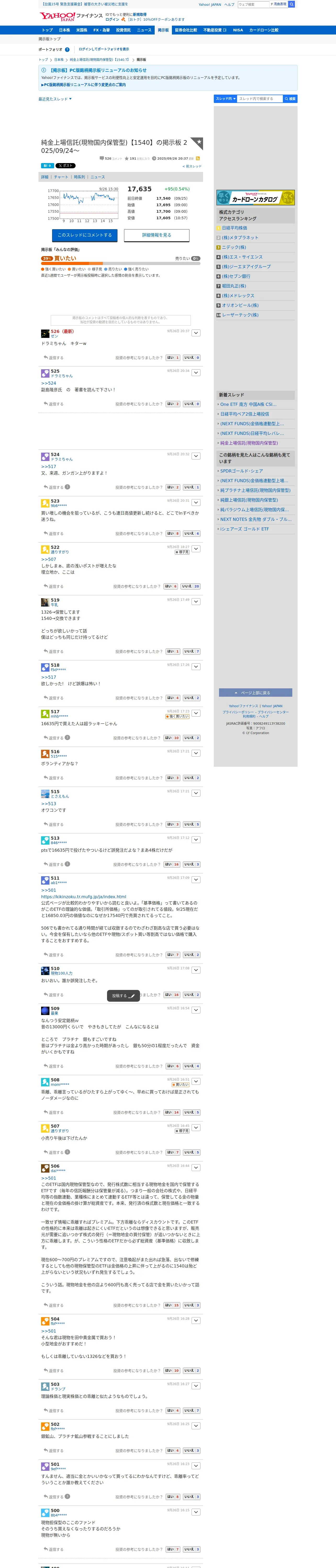Click the 前スレッド link
The image size is (336, 1568).
[192, 166]
